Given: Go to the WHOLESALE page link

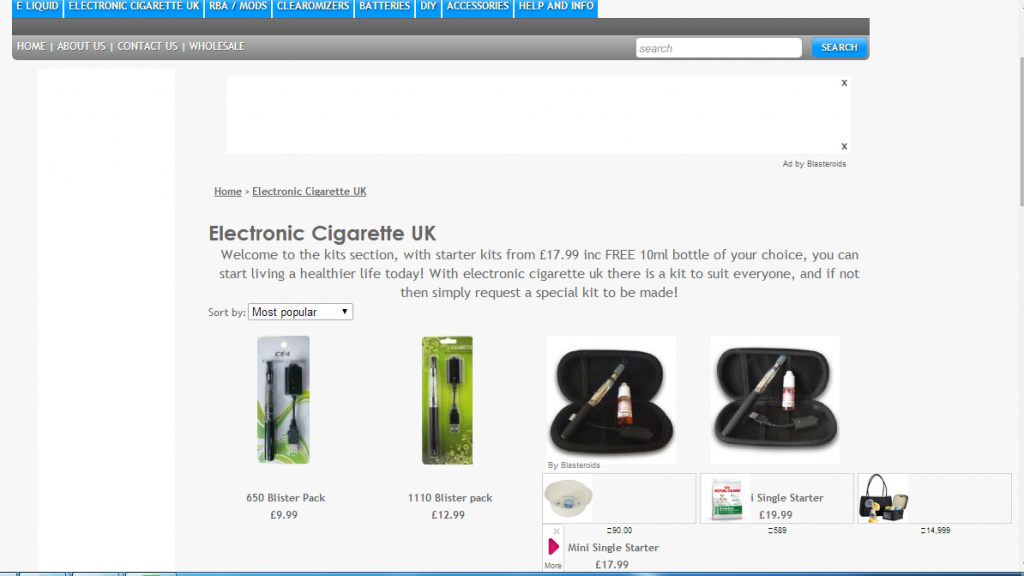Looking at the screenshot, I should coord(217,46).
